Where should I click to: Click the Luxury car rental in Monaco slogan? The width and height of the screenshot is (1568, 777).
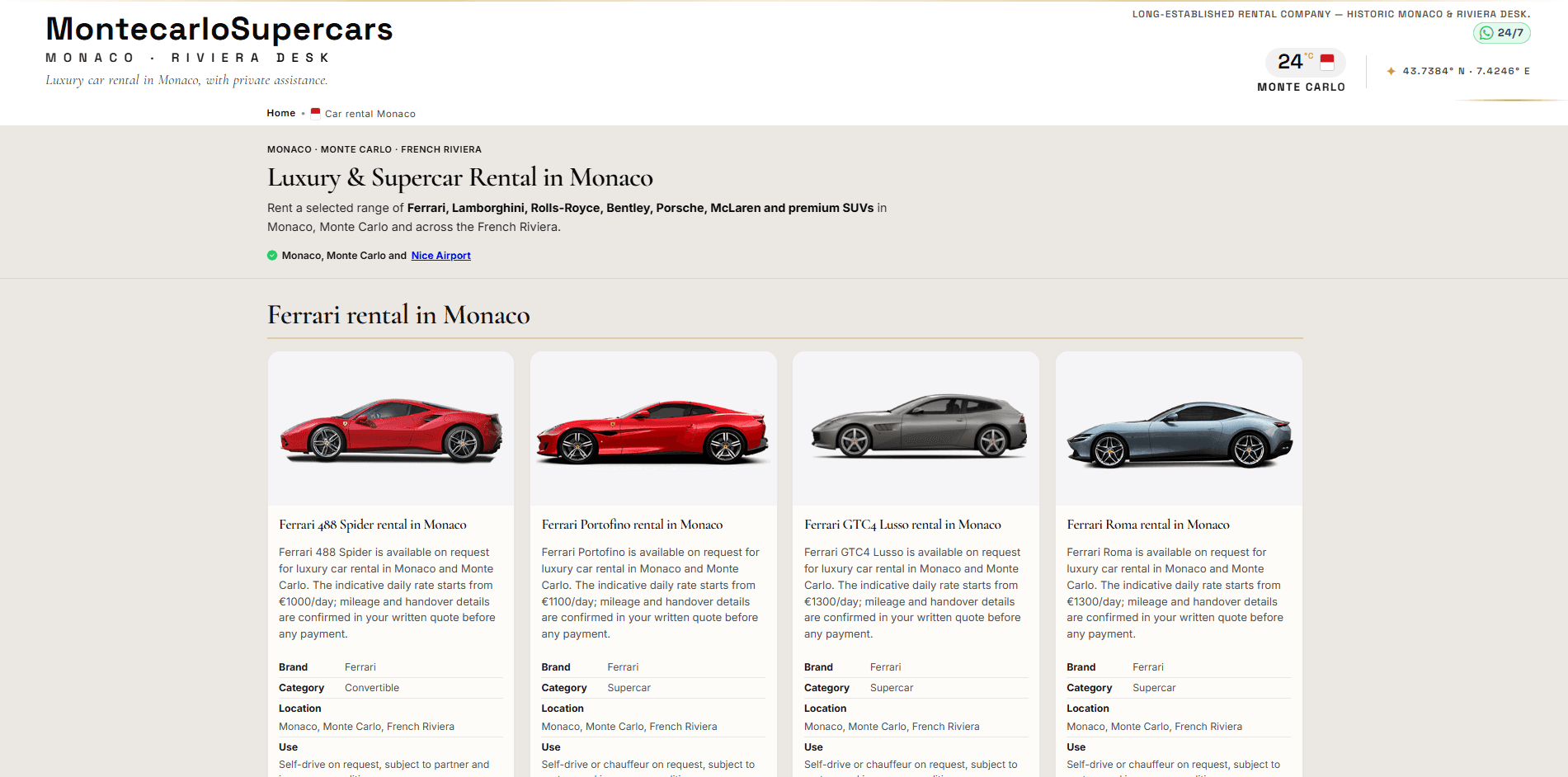point(186,80)
